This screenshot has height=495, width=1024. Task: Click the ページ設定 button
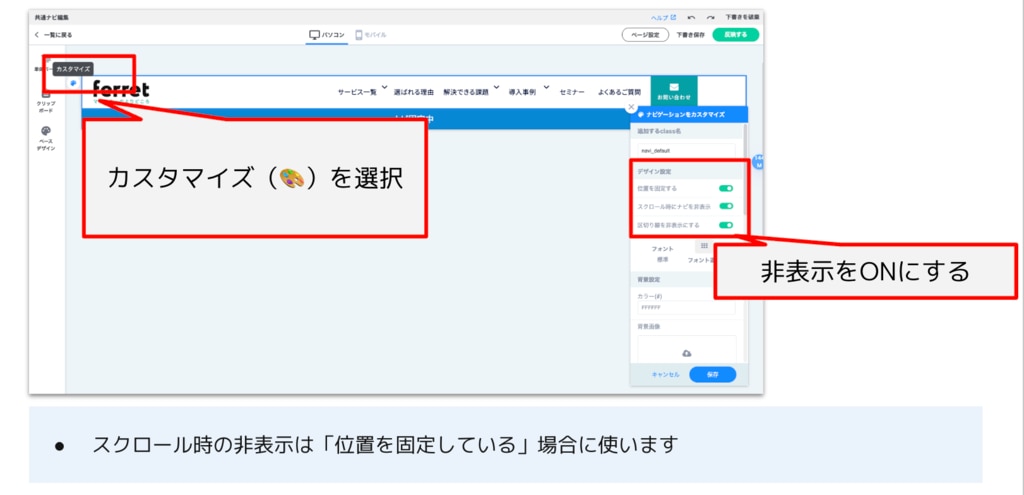[x=645, y=35]
